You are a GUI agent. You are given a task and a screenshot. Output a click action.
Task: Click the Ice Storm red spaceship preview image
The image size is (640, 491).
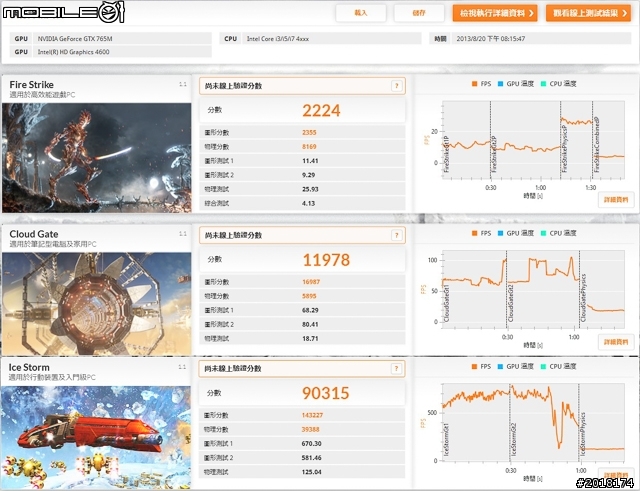click(x=96, y=437)
